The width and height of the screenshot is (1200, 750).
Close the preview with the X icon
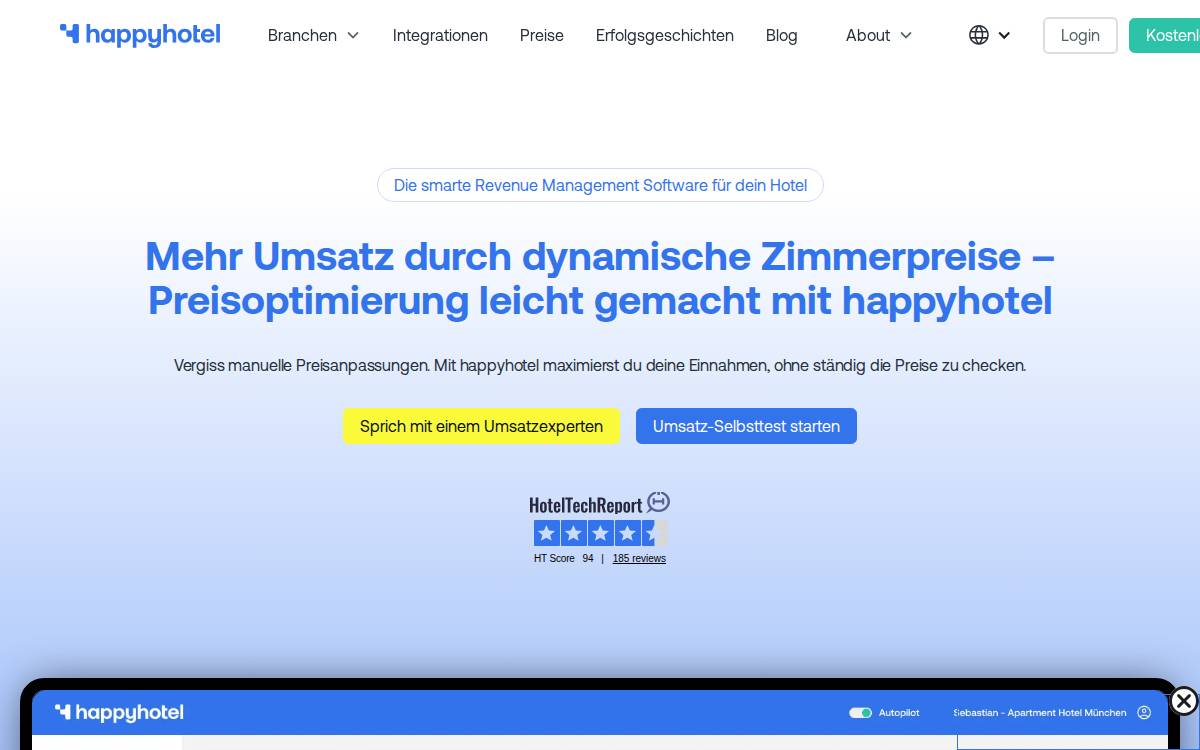(x=1183, y=701)
